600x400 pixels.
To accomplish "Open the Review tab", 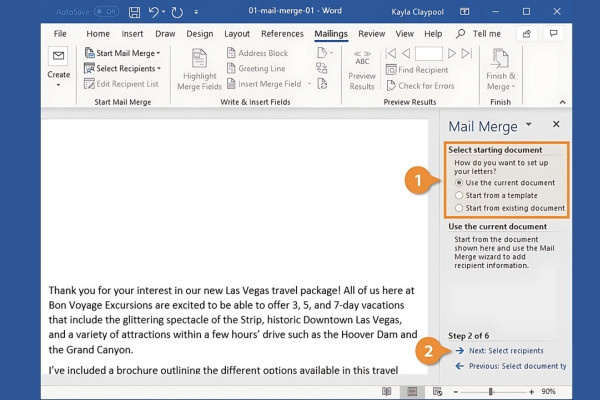I will point(372,34).
